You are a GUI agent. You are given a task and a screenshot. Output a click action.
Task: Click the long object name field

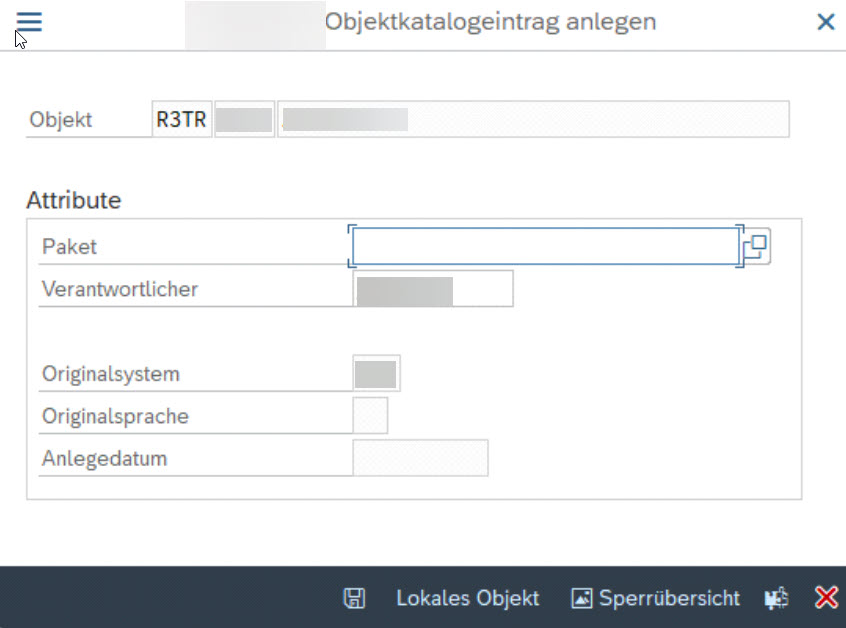(x=533, y=119)
